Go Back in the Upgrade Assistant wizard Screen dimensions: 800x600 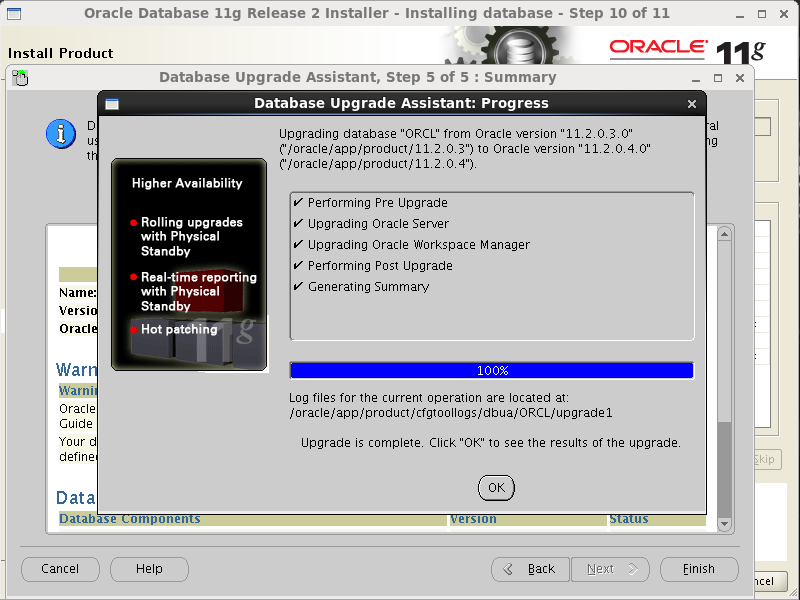530,569
